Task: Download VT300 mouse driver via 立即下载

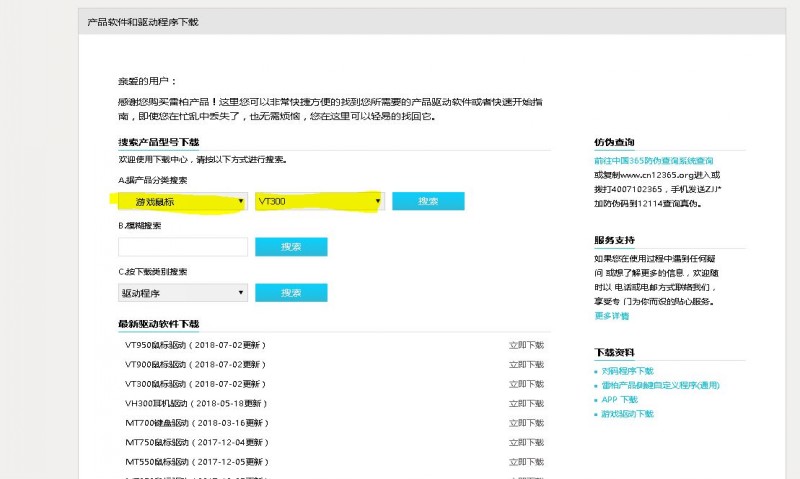Action: tap(526, 384)
